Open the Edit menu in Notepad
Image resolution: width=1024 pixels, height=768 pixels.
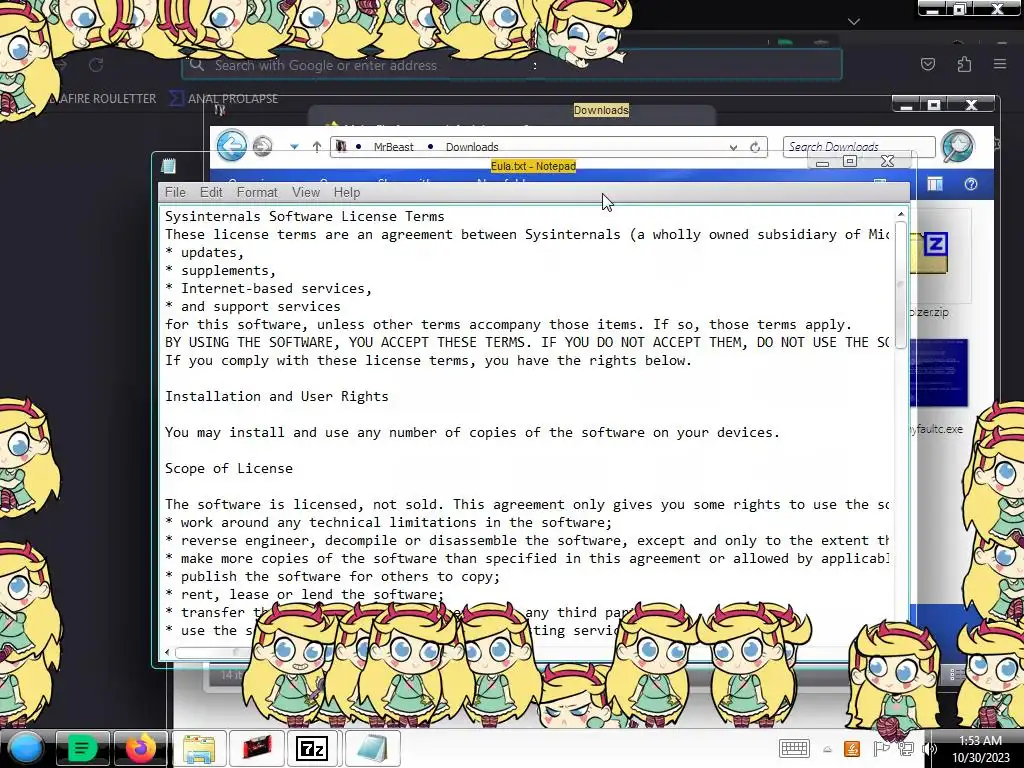211,192
